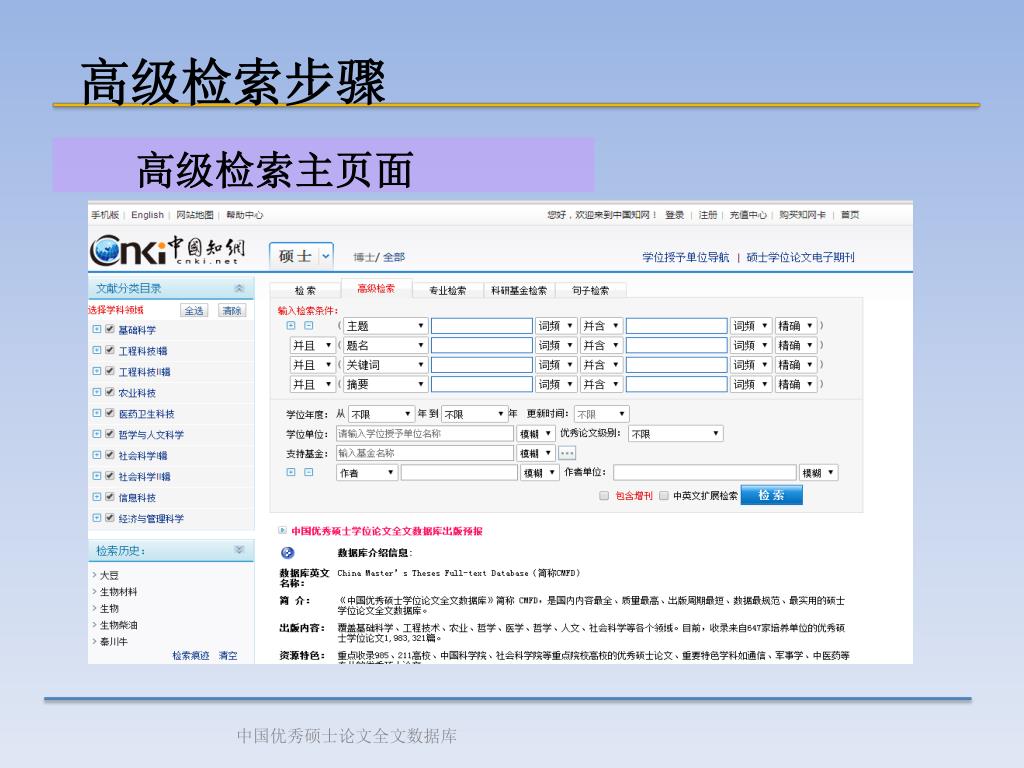The height and width of the screenshot is (768, 1024).
Task: Remove an author row with the minus icon beside 作者
Action: click(308, 472)
